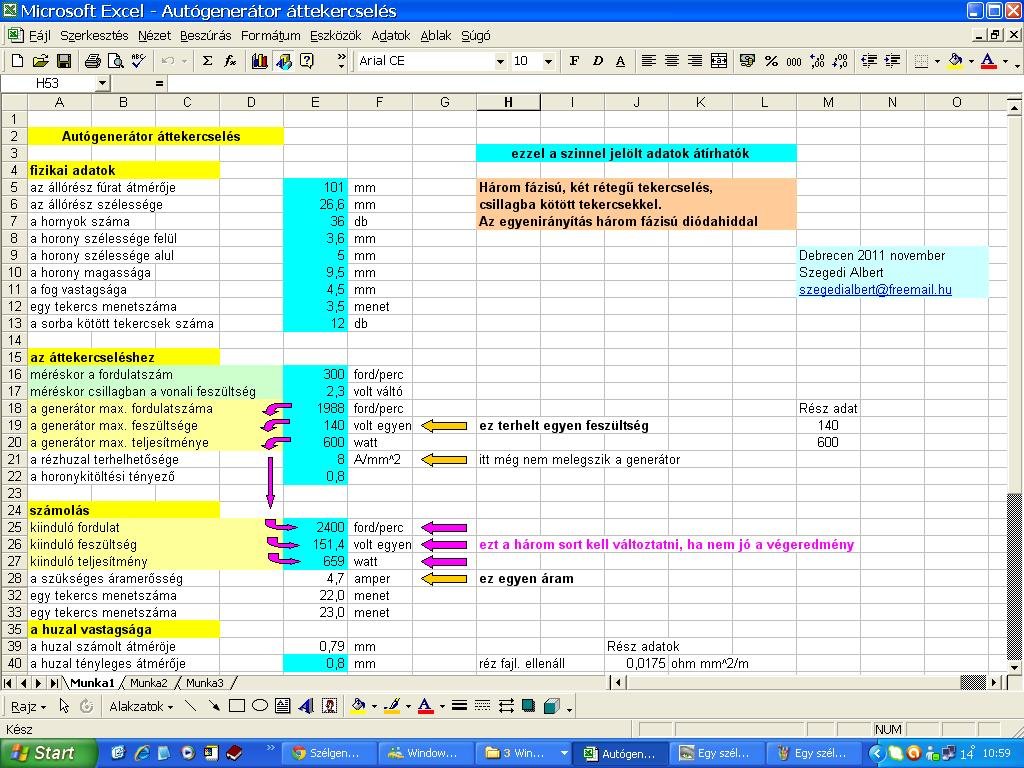Select the Oval drawing tool
The height and width of the screenshot is (768, 1024).
point(260,706)
